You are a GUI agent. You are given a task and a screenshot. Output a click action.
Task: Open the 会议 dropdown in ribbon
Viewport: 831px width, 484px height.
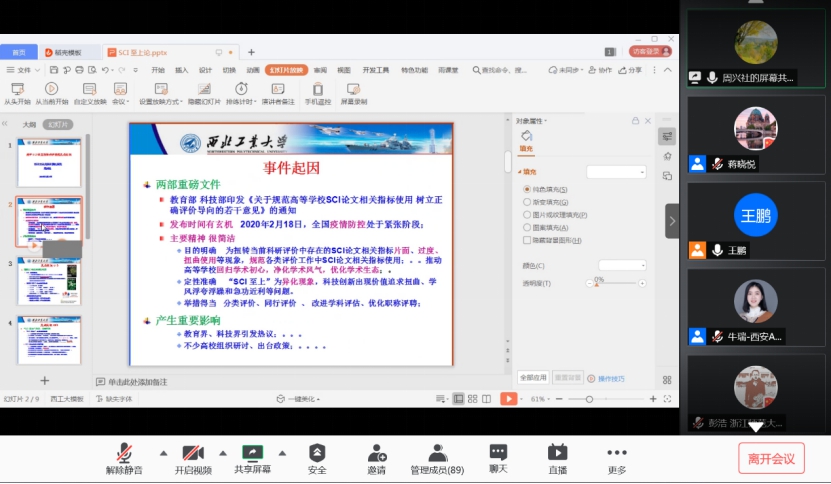(x=120, y=94)
